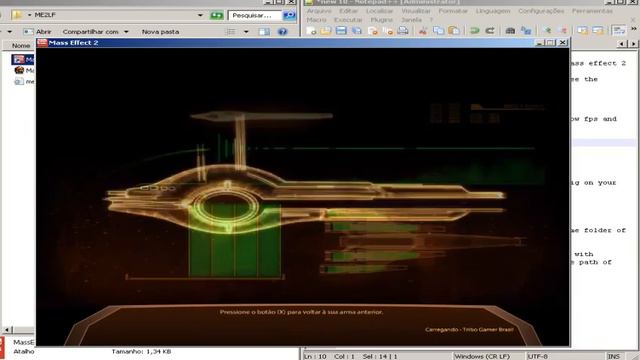Select the highlighted first file in Explorer list
The width and height of the screenshot is (640, 360).
click(23, 60)
